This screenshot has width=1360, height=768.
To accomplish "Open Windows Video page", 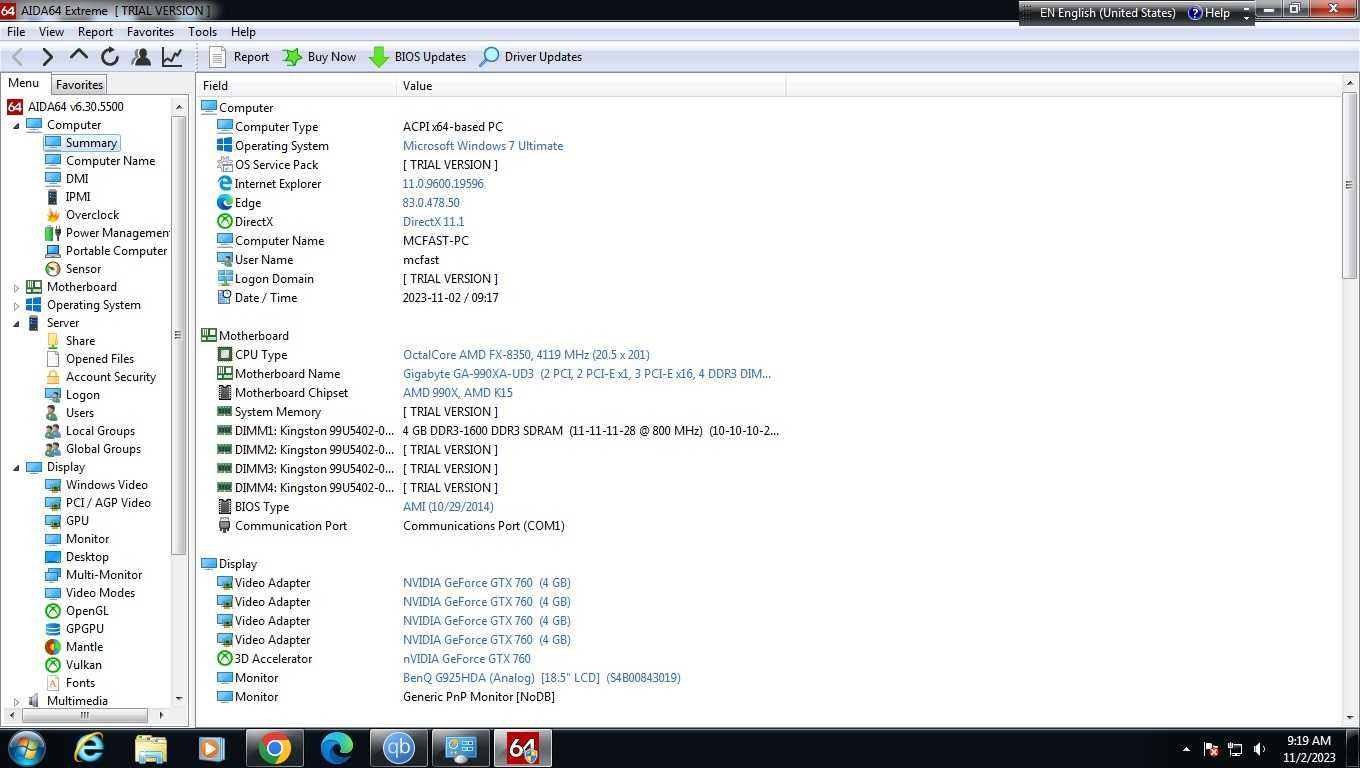I will click(x=106, y=485).
